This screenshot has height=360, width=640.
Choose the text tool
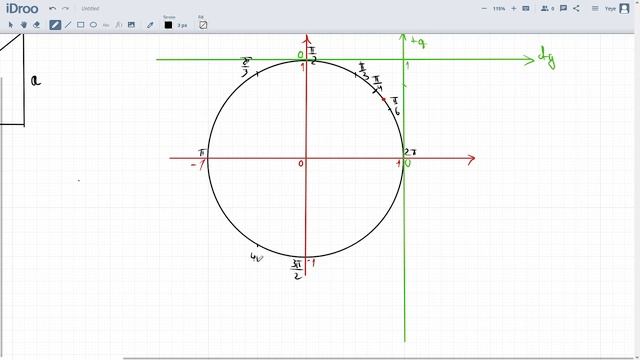click(106, 25)
